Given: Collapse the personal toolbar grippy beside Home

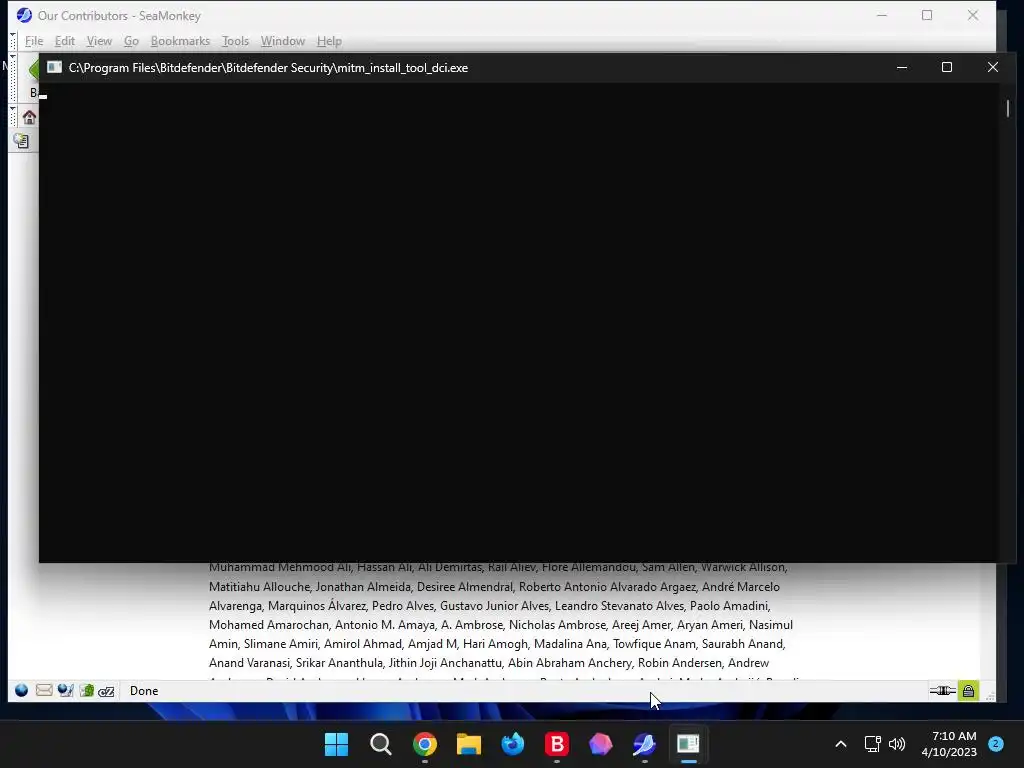Looking at the screenshot, I should [12, 117].
